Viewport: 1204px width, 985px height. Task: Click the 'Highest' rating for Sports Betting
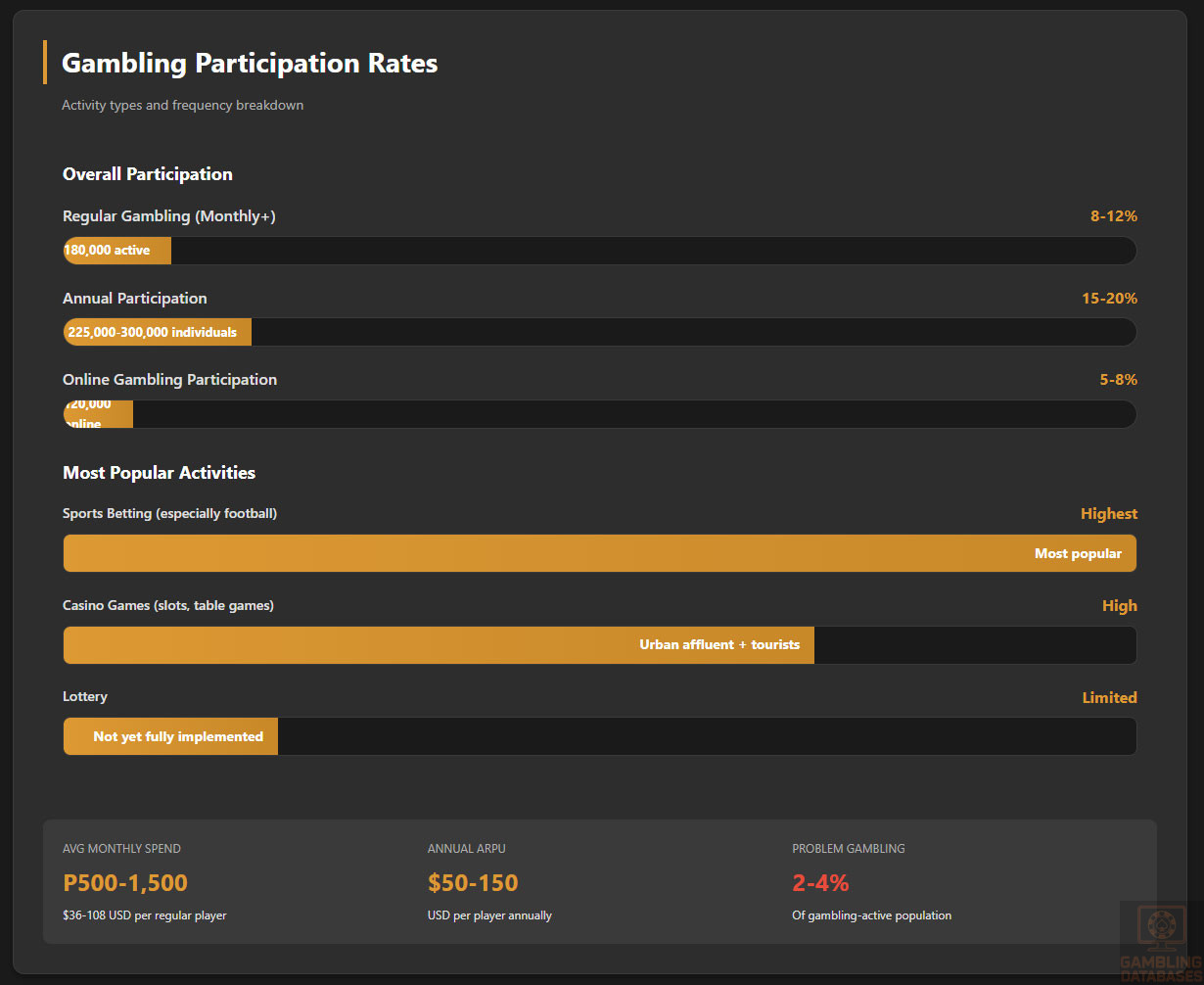(1108, 514)
